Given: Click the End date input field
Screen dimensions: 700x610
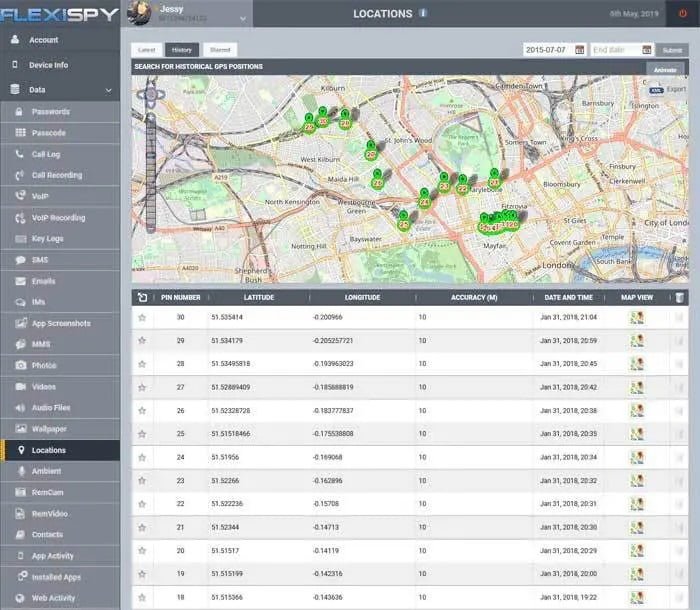Looking at the screenshot, I should [x=616, y=50].
